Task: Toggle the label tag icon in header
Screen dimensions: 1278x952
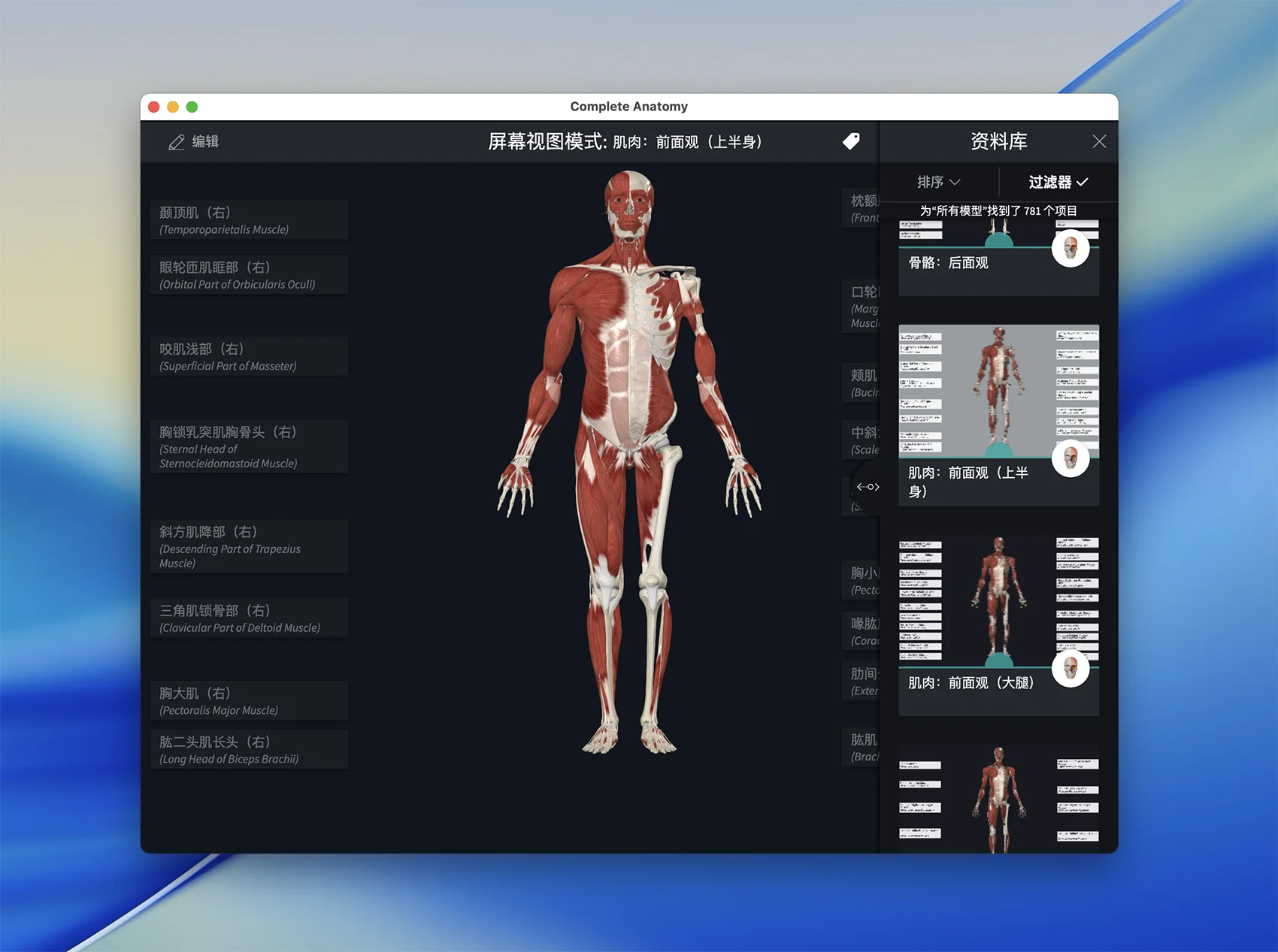Action: click(851, 141)
